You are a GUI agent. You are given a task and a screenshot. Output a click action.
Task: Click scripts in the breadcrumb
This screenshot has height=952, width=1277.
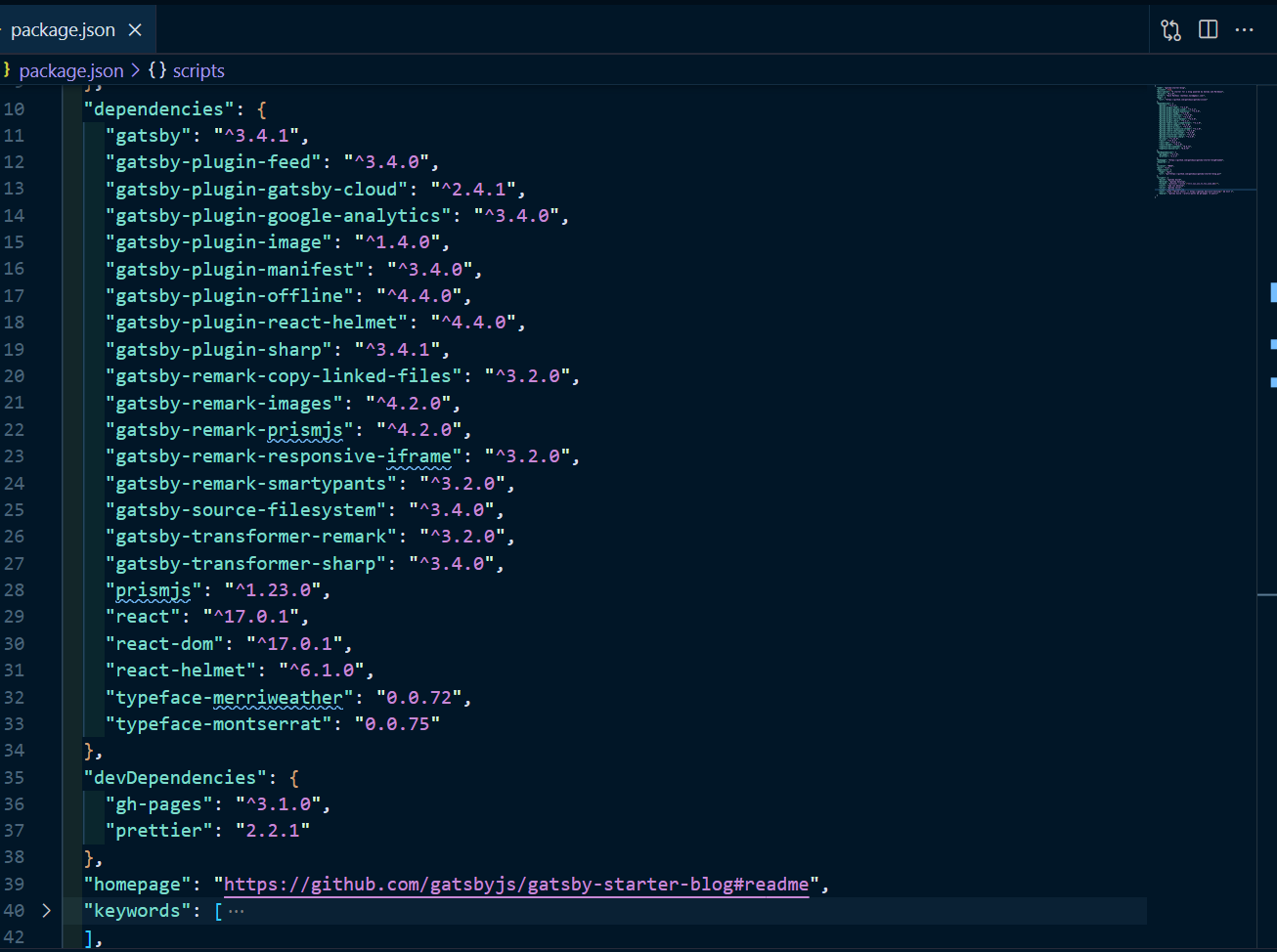pyautogui.click(x=198, y=71)
